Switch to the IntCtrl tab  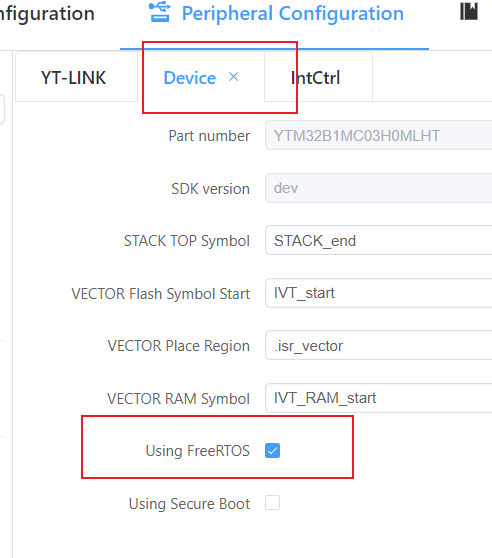(316, 78)
